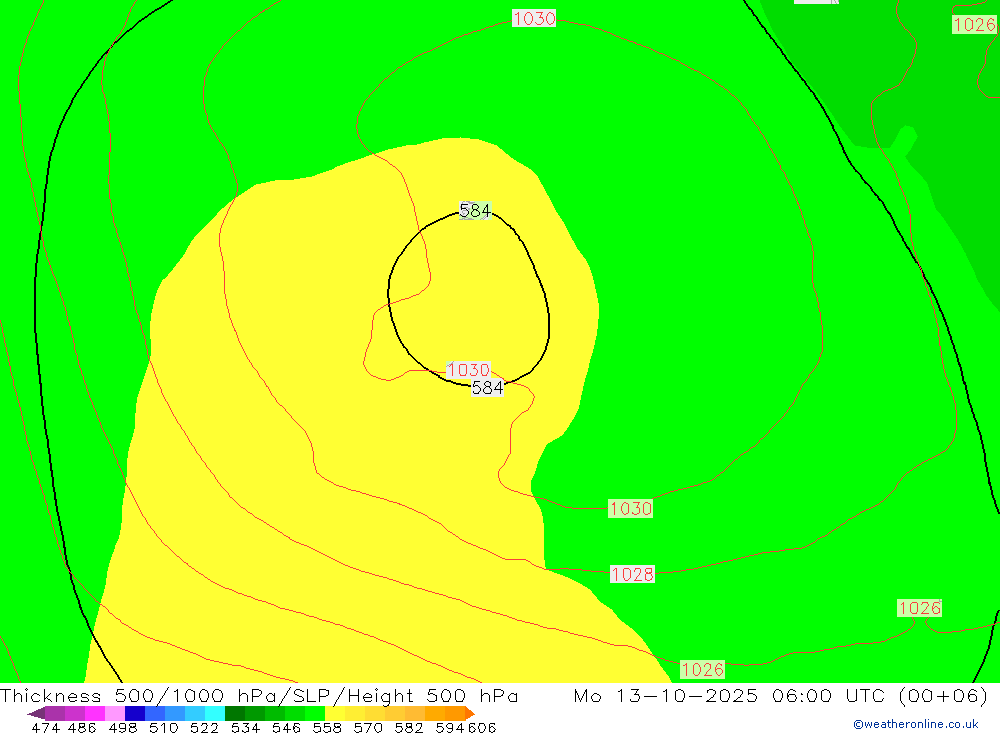Click the upper 584 height contour label
The width and height of the screenshot is (1000, 733).
(x=475, y=211)
